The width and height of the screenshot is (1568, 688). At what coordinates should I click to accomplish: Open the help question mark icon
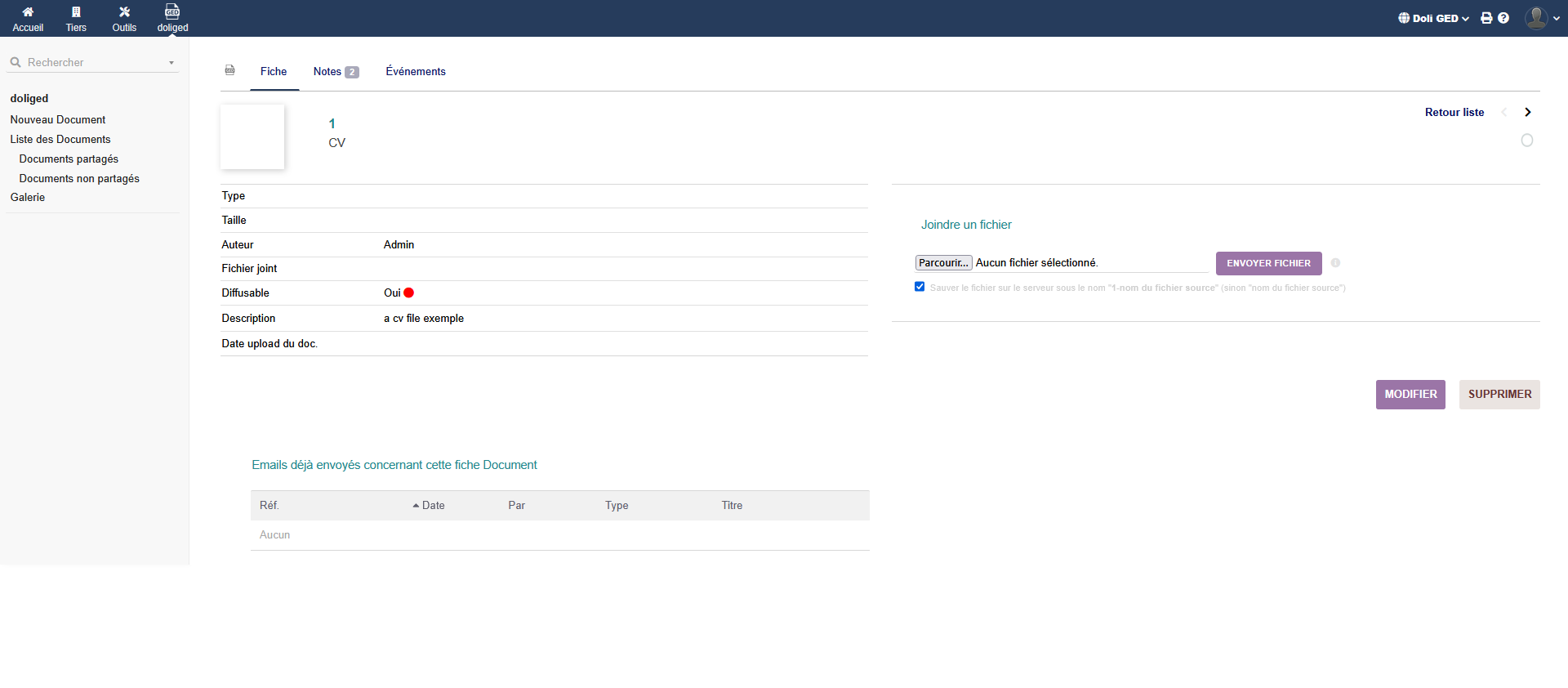1503,18
